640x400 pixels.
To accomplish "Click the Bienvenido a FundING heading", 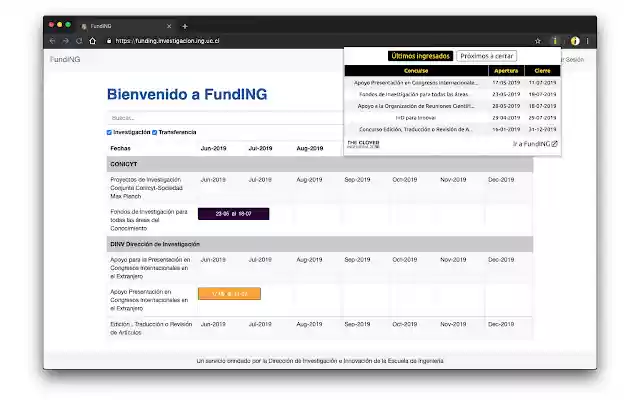I will click(x=187, y=94).
